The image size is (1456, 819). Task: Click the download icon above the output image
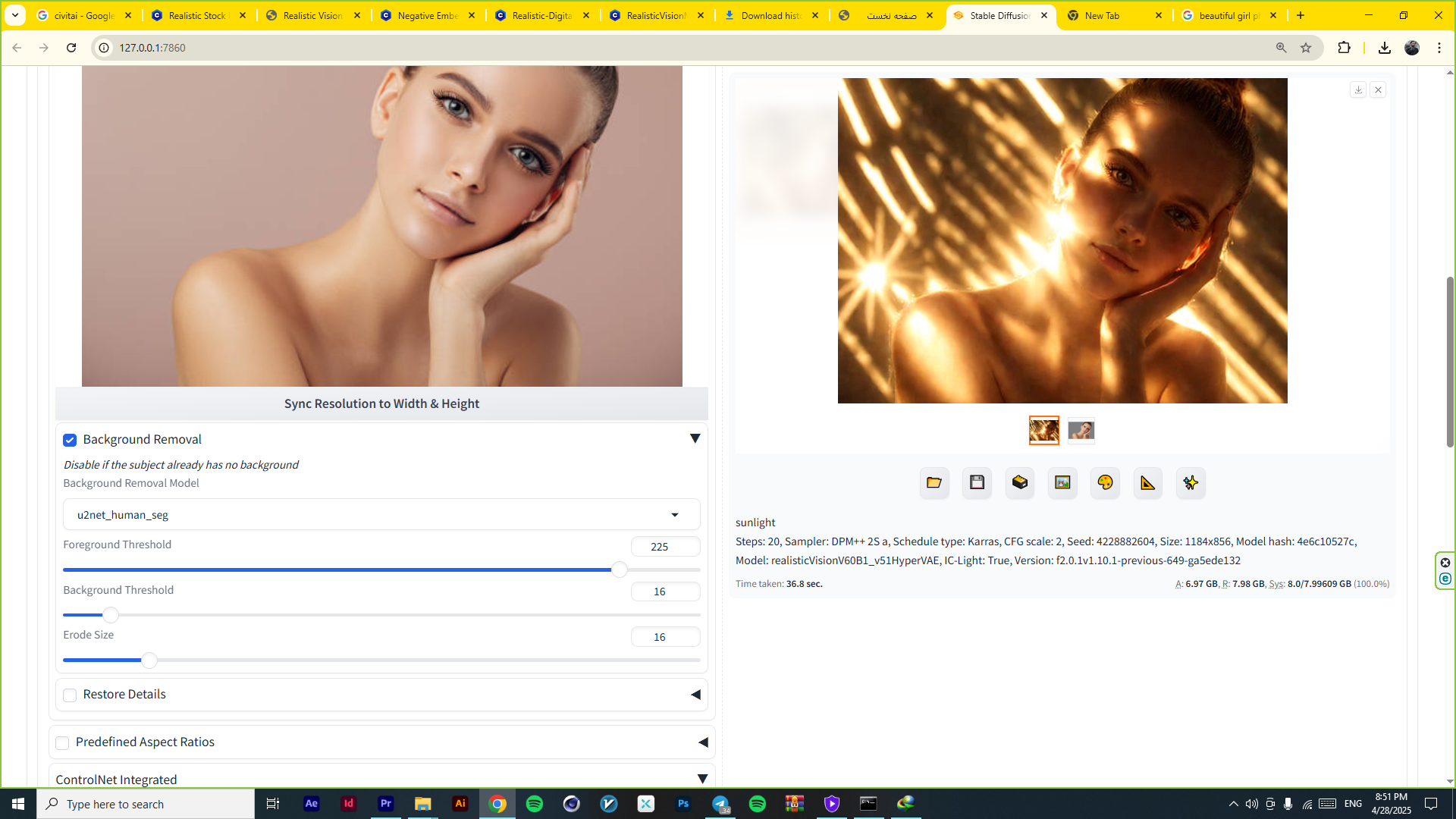coord(1358,90)
